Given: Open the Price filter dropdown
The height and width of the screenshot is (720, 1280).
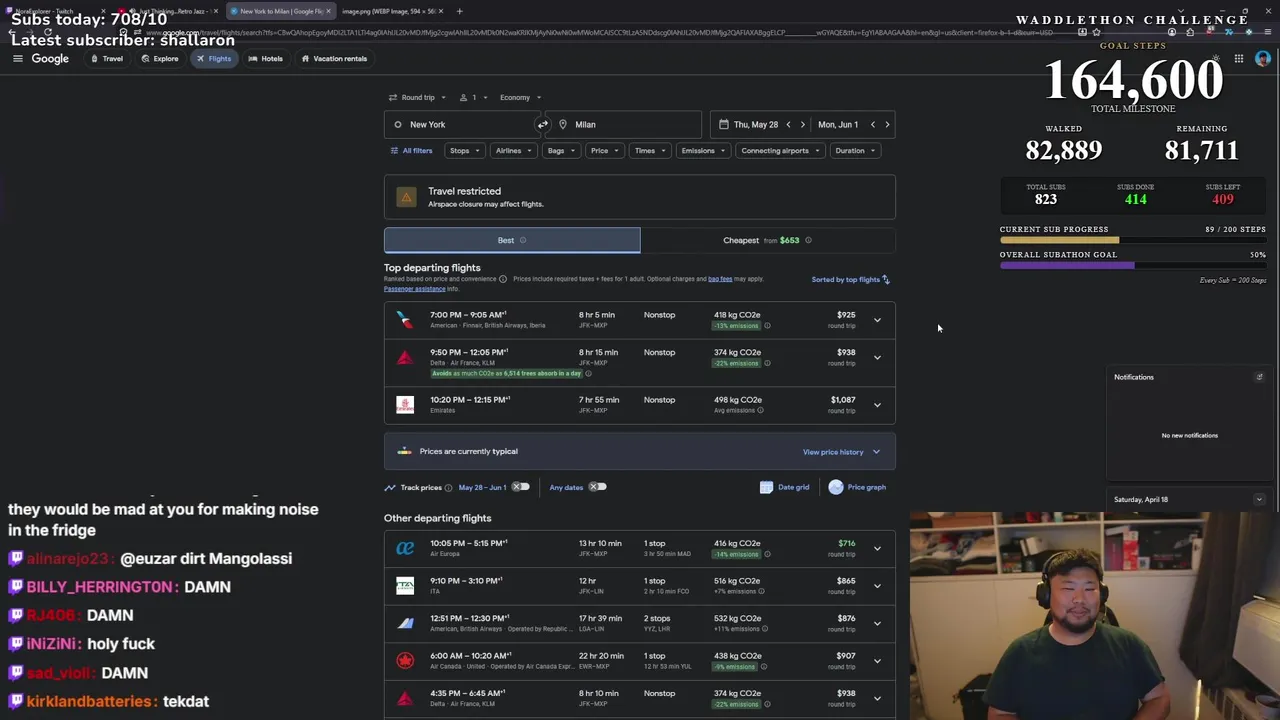Looking at the screenshot, I should (x=604, y=151).
